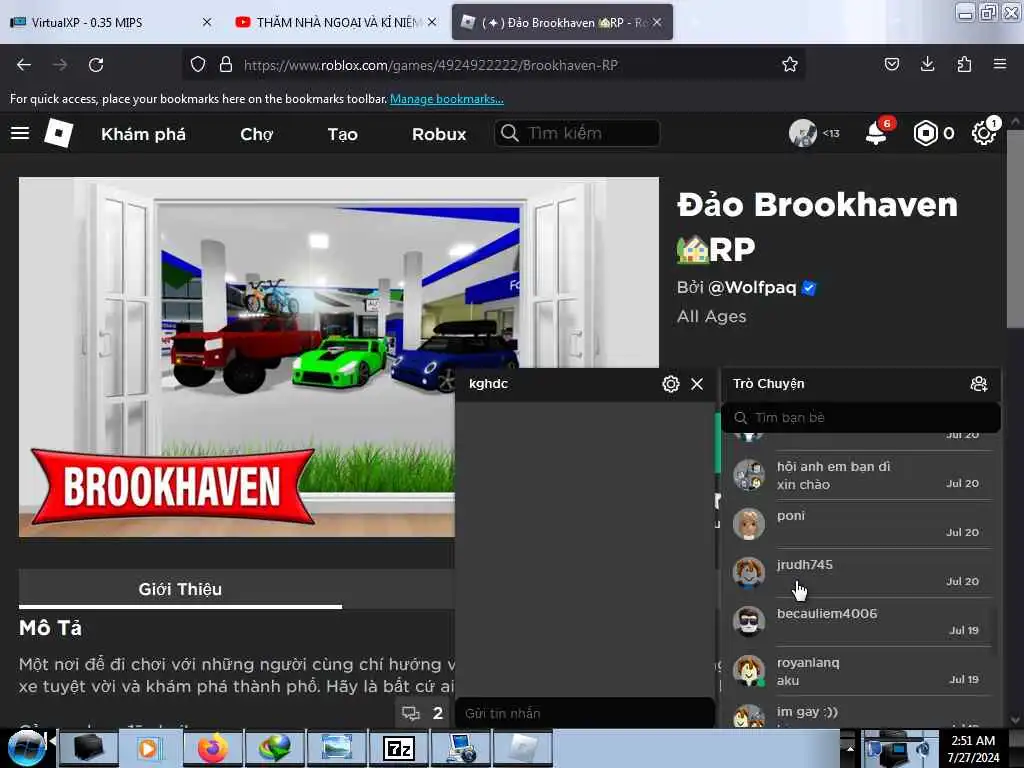The width and height of the screenshot is (1024, 768).
Task: Open the notifications bell with 6 alerts
Action: 876,133
